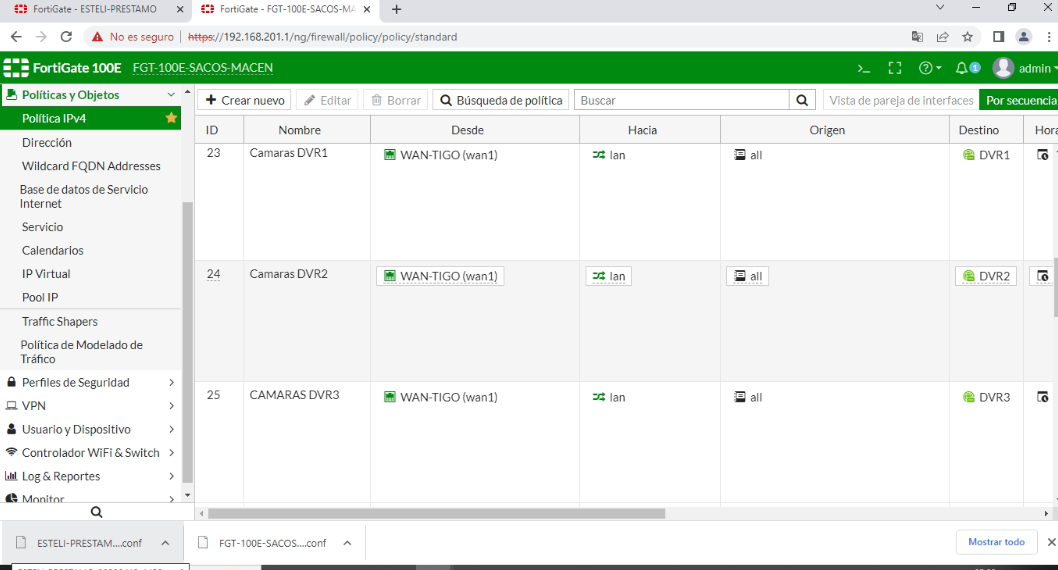Click the favorite star on Política IPv4
Image resolution: width=1058 pixels, height=570 pixels.
pyautogui.click(x=171, y=118)
